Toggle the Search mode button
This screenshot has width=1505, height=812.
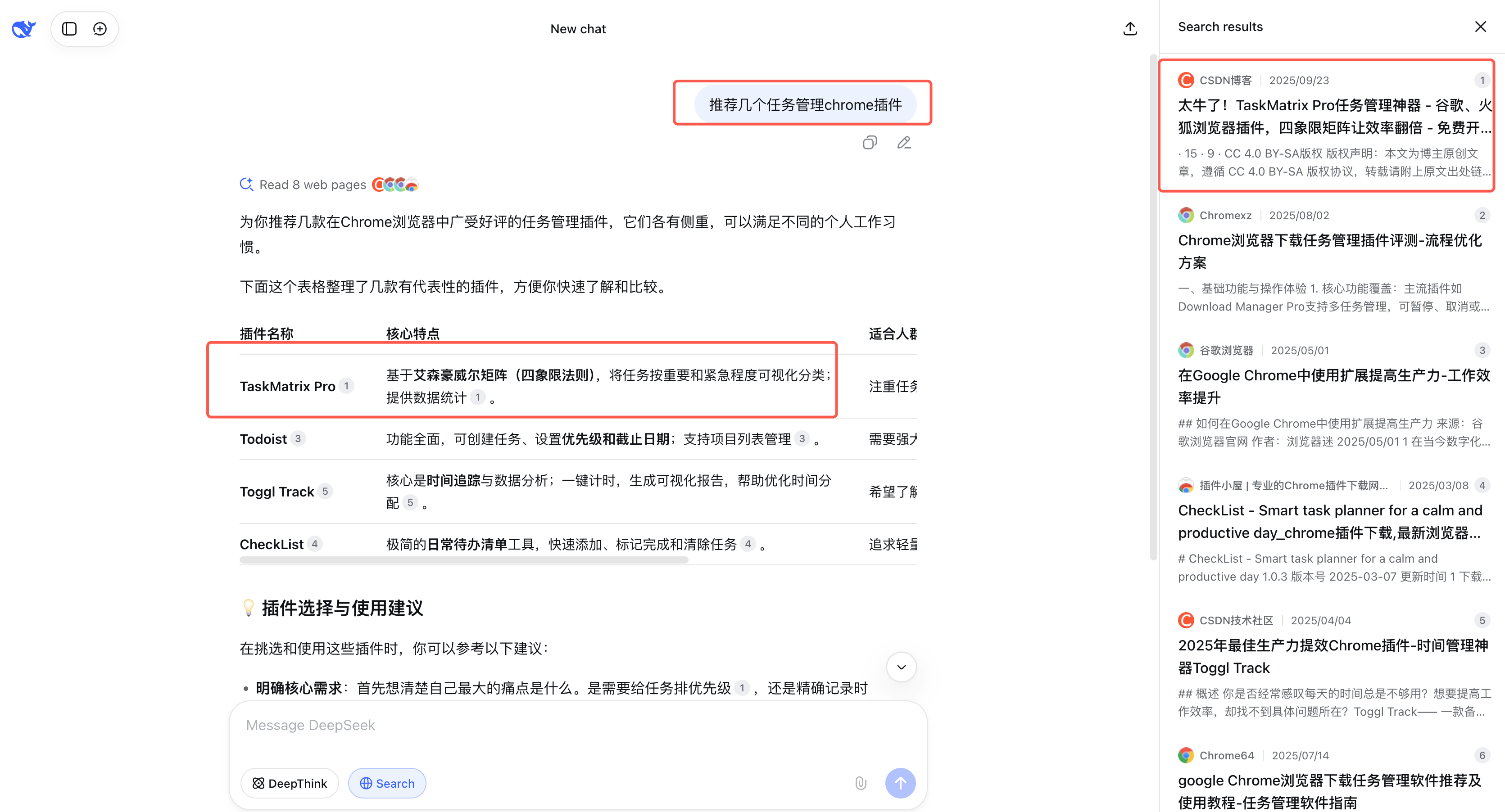[387, 783]
